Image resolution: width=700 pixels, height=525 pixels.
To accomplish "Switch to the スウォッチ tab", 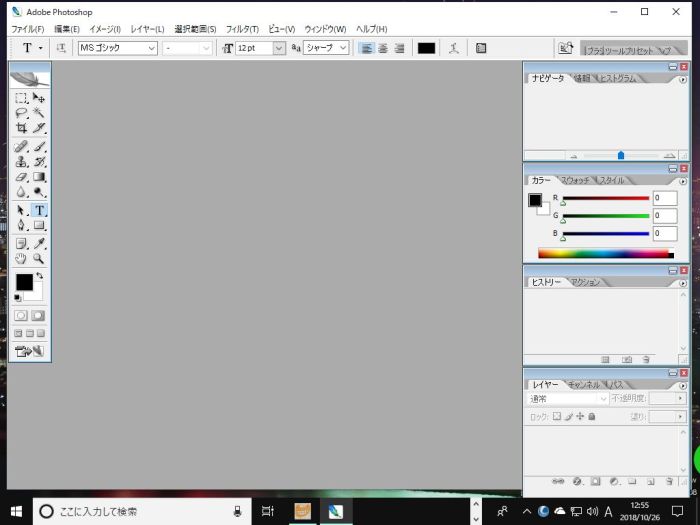I will (575, 180).
